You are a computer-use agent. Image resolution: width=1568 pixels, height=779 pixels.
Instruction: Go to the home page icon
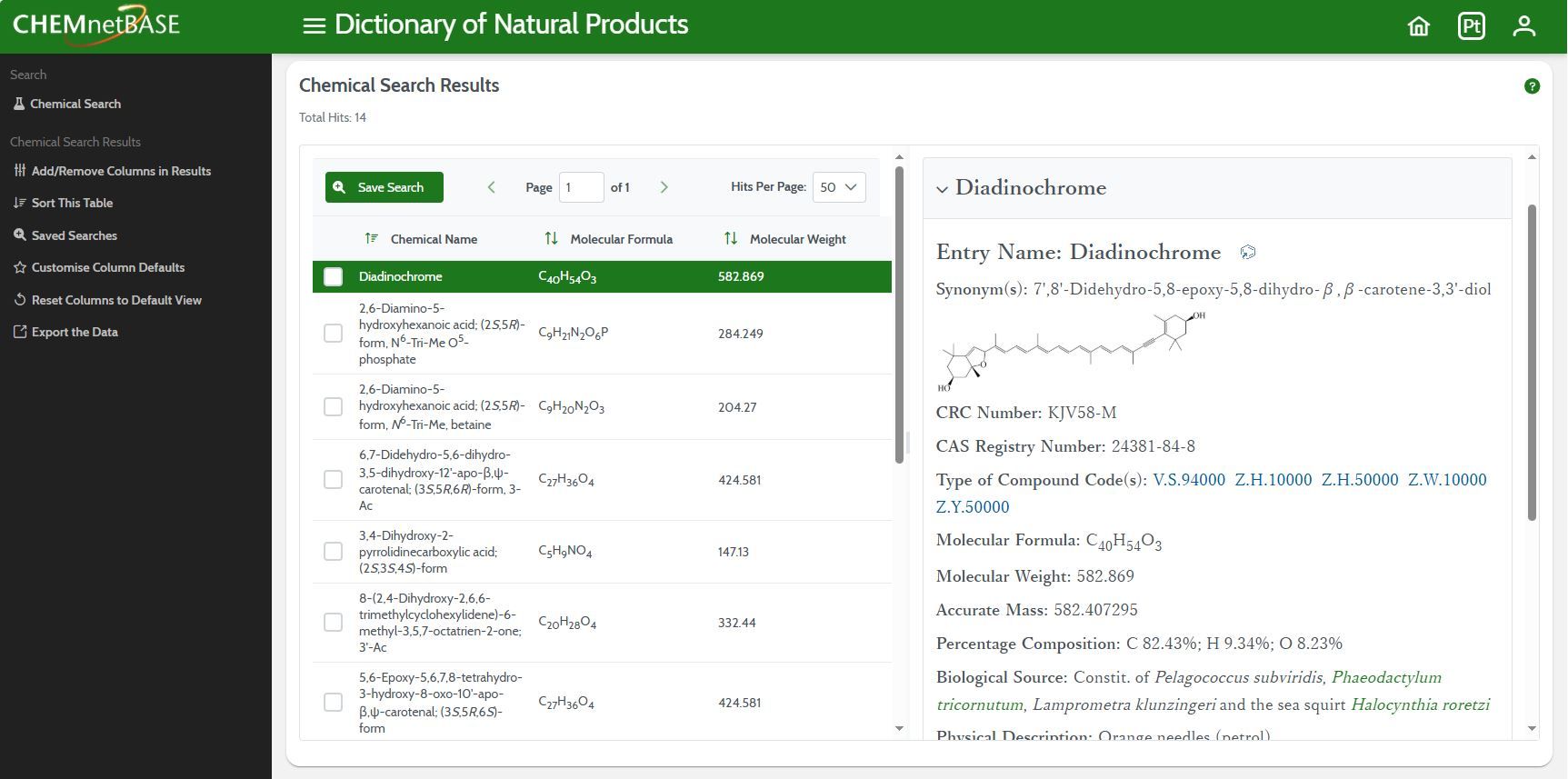(x=1418, y=26)
